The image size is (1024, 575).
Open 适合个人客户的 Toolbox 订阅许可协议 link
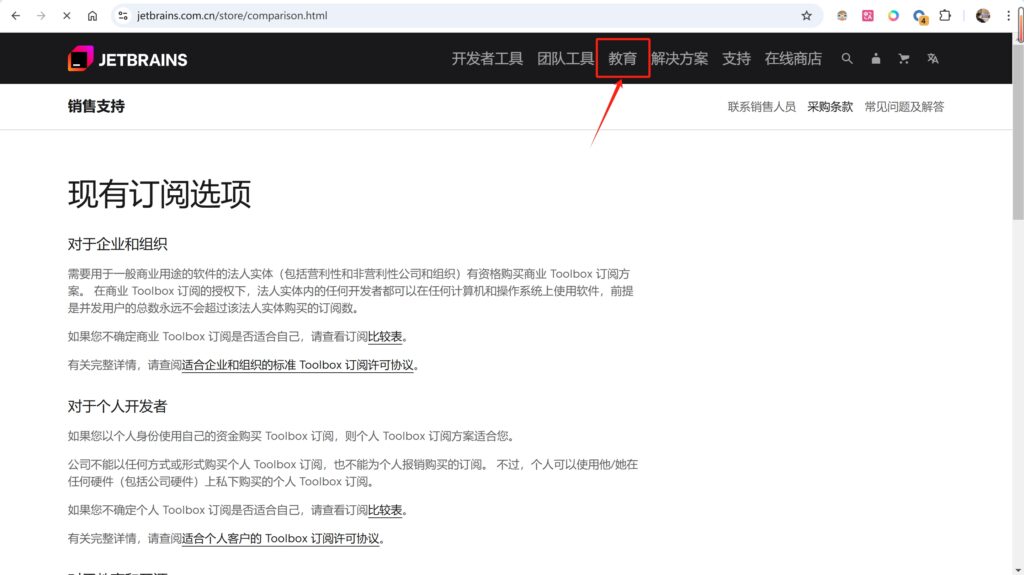pyautogui.click(x=280, y=538)
